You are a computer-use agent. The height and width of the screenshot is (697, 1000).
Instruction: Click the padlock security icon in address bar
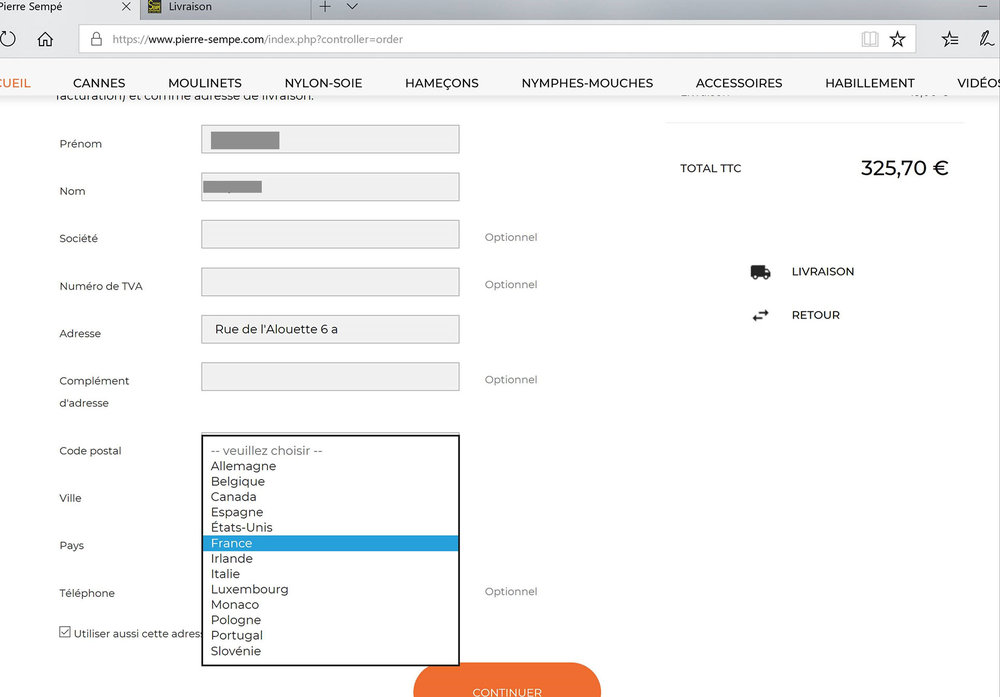pos(96,39)
